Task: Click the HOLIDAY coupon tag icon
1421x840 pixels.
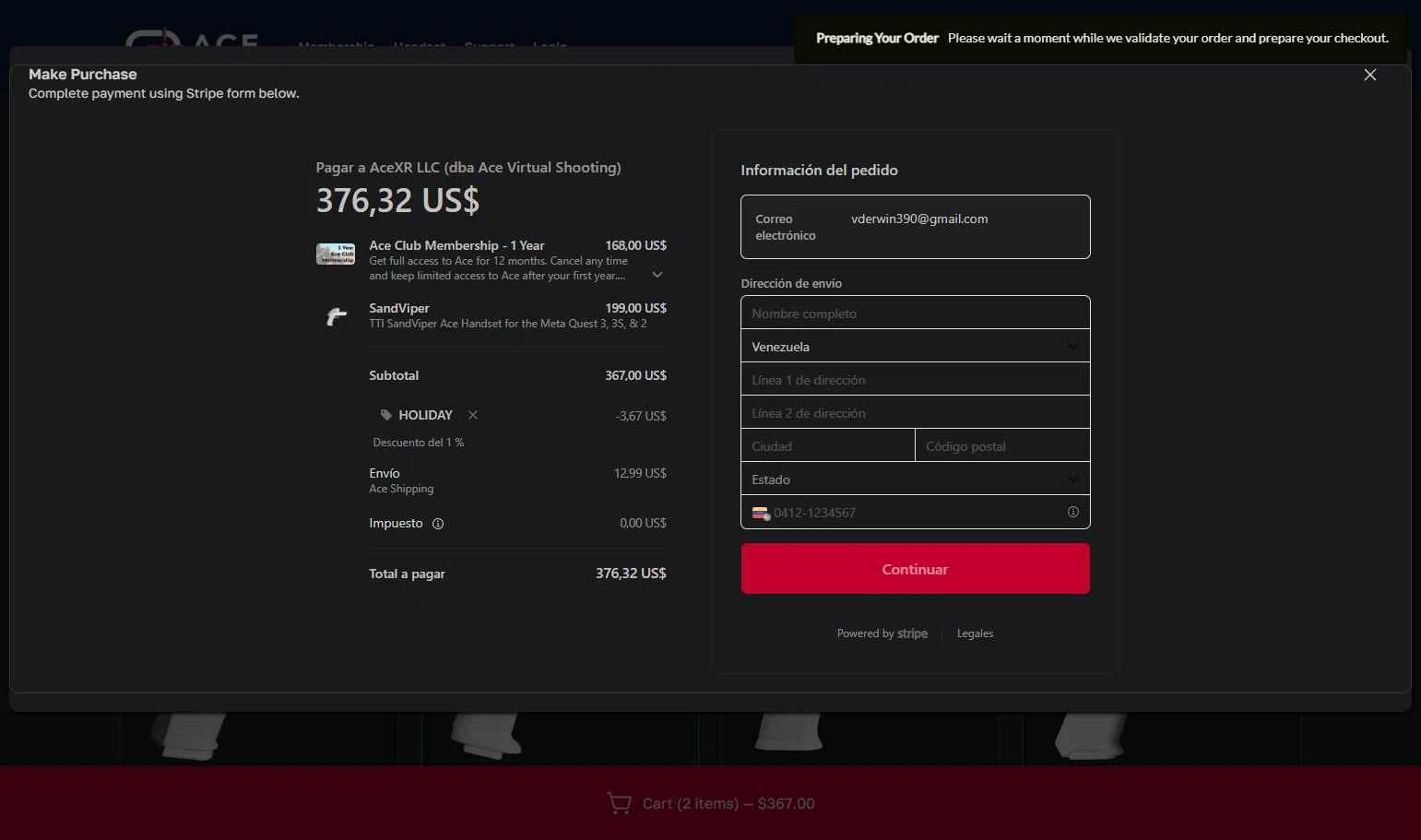Action: click(386, 415)
